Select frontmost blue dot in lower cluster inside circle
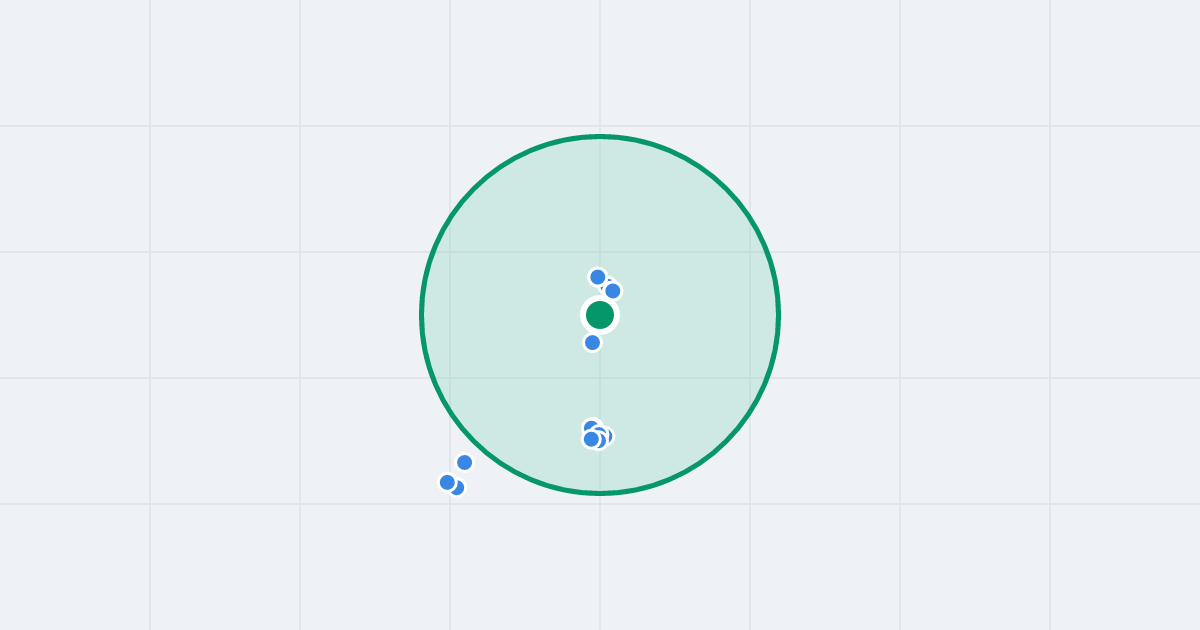Screen dimensions: 1200x630 [592, 439]
